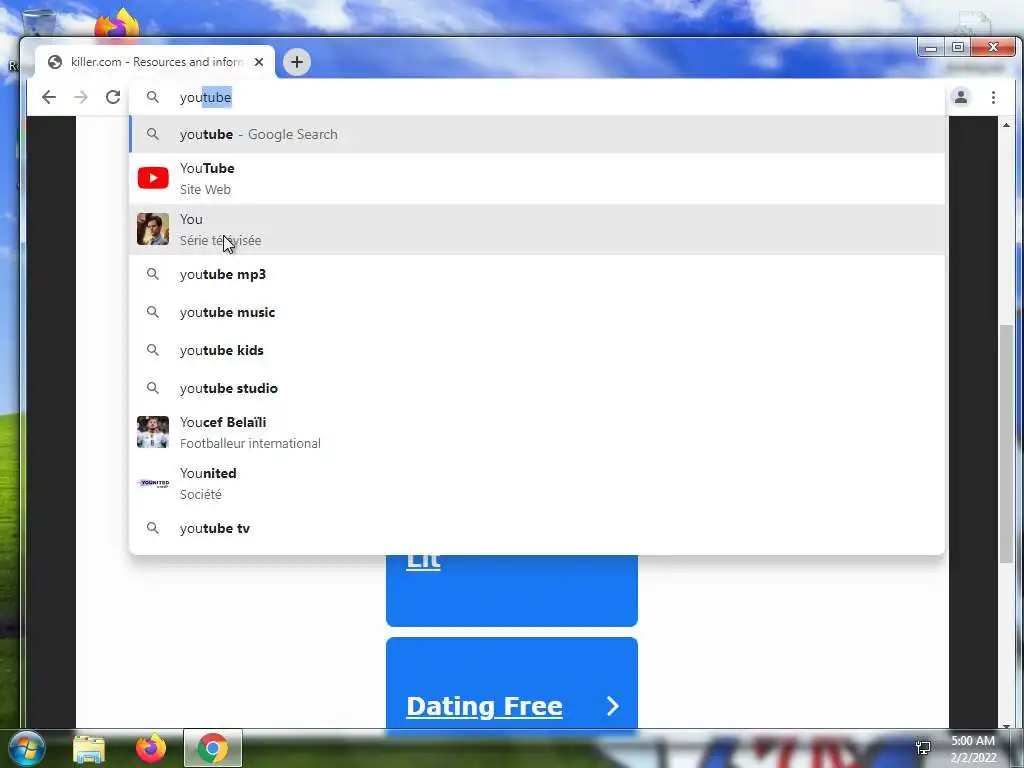
Task: Choose the 'youtube - Google Search' suggestion
Action: [537, 135]
